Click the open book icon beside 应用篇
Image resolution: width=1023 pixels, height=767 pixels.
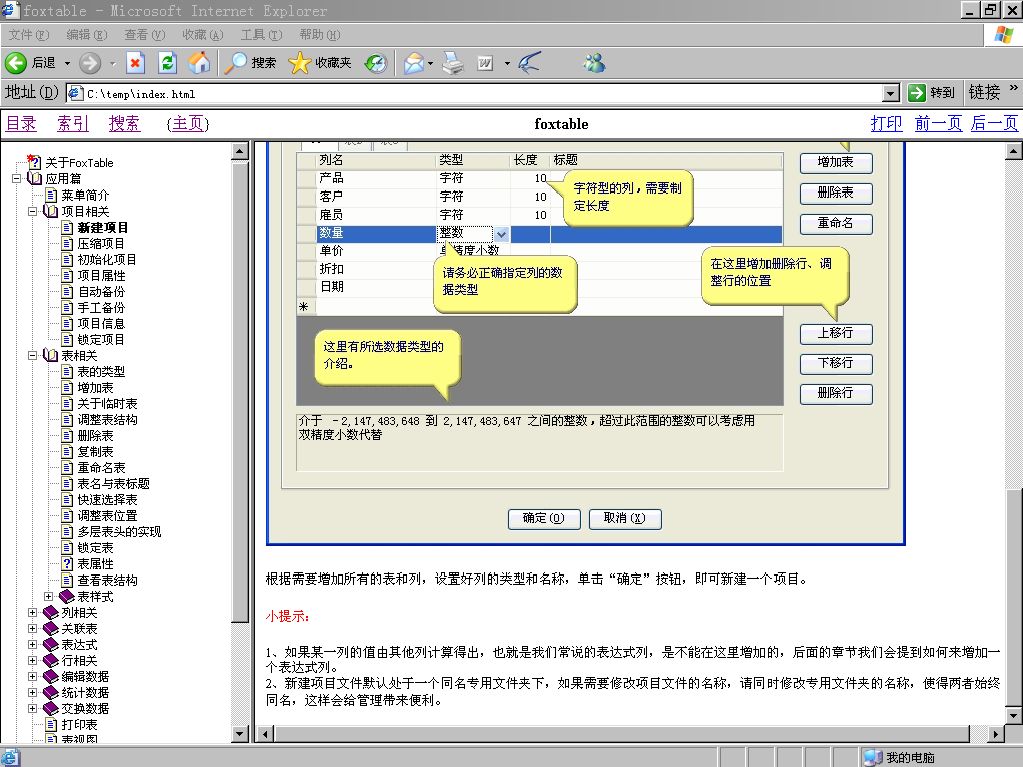click(34, 178)
